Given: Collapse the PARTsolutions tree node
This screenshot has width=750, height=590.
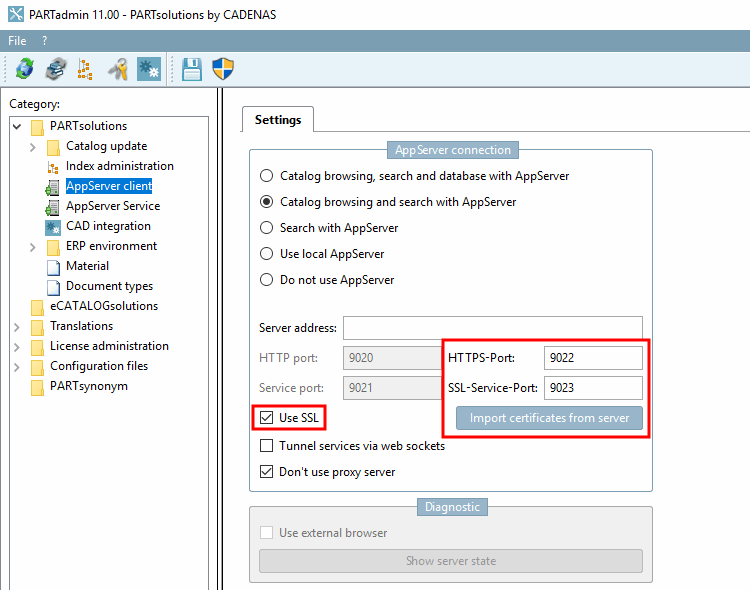Looking at the screenshot, I should tap(17, 126).
